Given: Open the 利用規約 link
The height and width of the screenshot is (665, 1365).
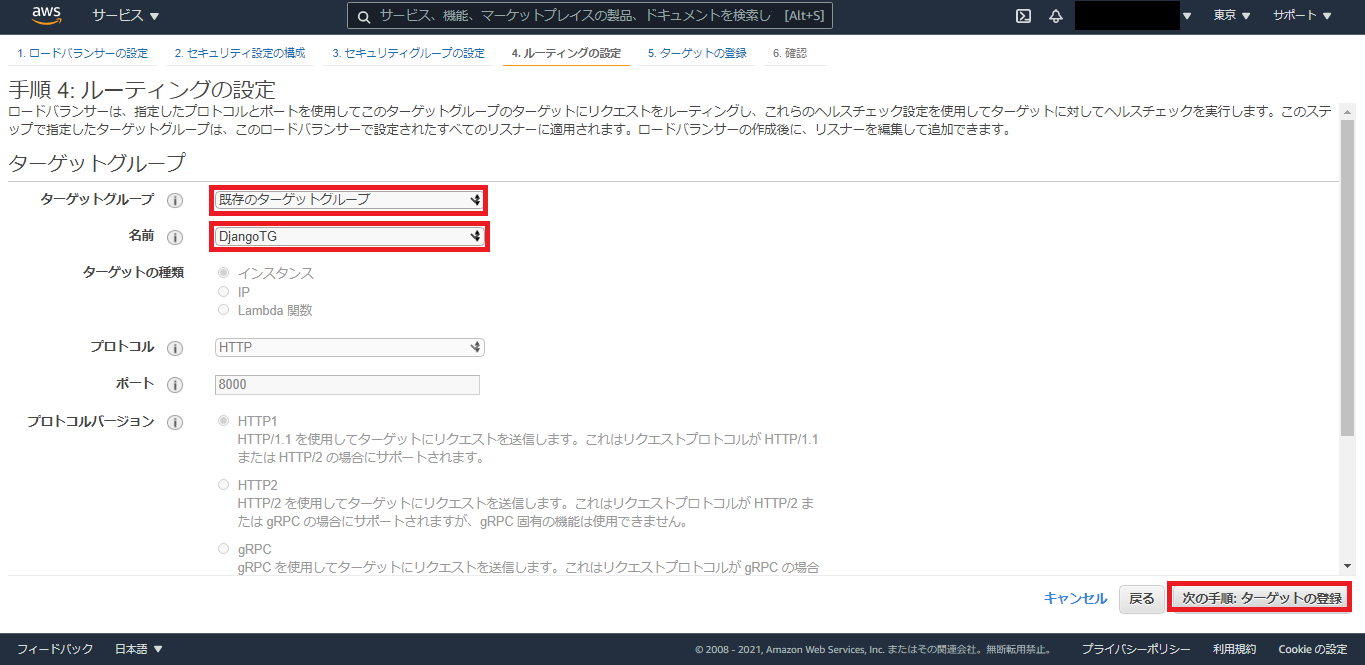Looking at the screenshot, I should [x=1234, y=649].
